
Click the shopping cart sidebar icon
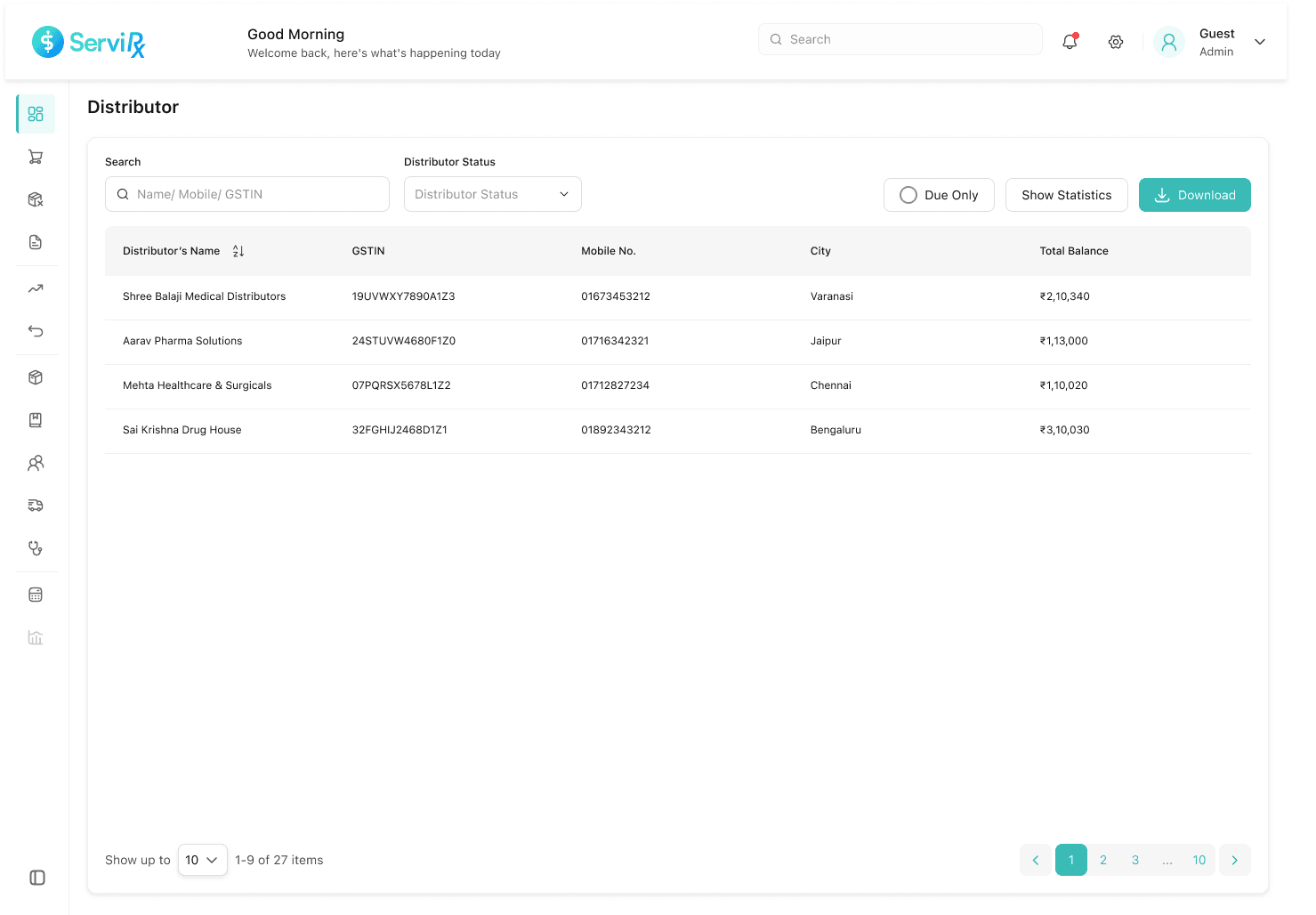pos(36,158)
